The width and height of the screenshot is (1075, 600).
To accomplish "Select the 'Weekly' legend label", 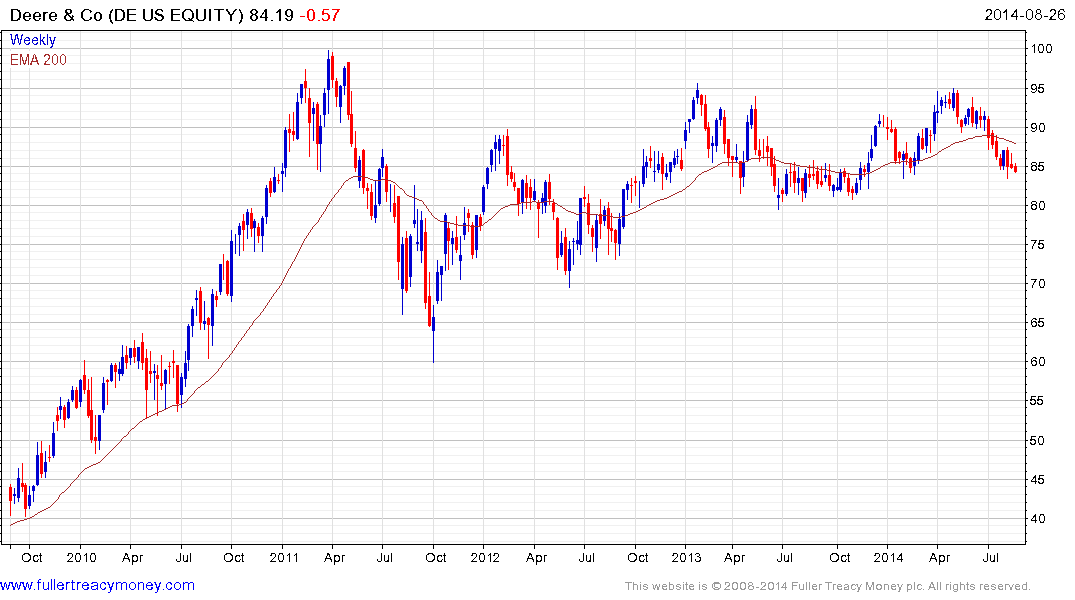I will [33, 40].
